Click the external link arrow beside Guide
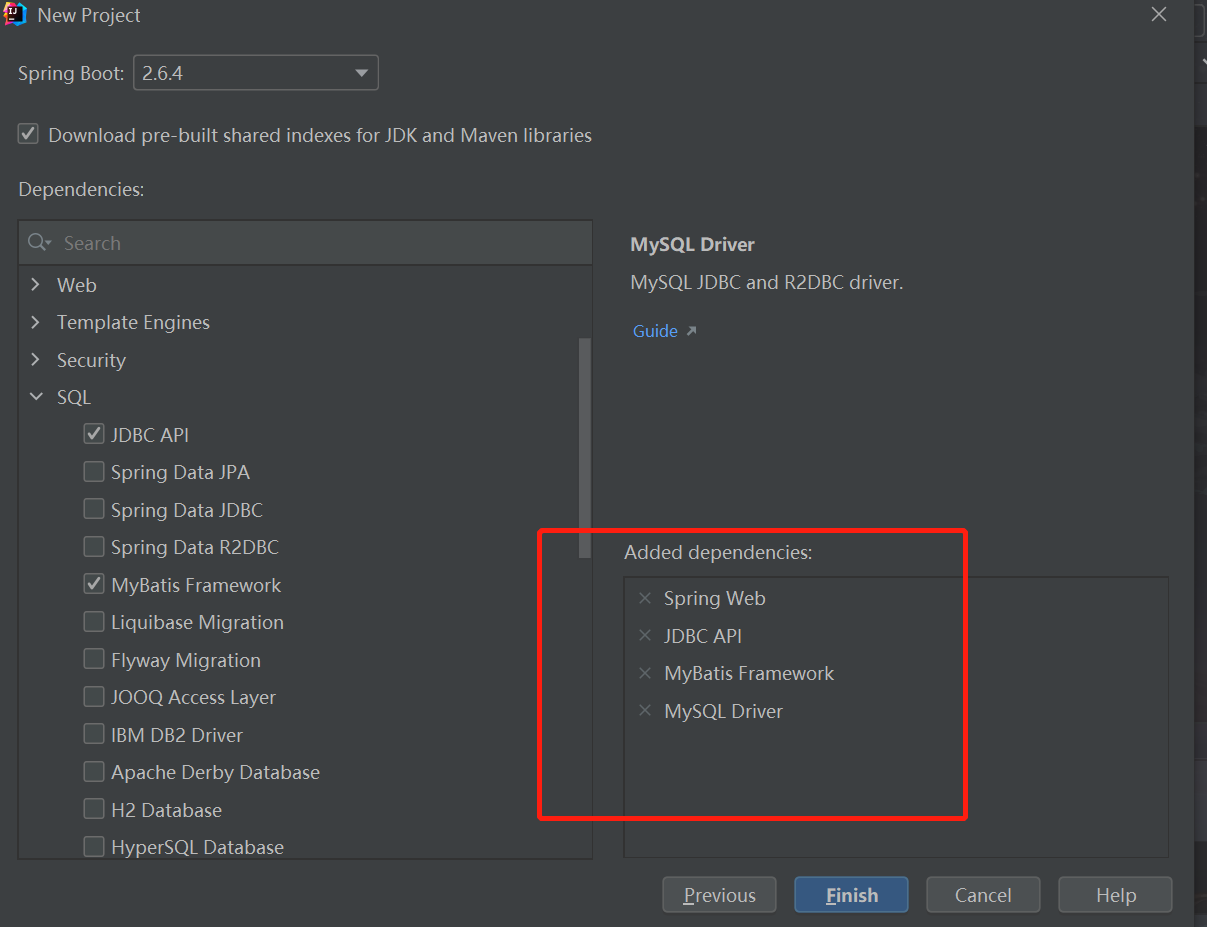 (x=691, y=331)
